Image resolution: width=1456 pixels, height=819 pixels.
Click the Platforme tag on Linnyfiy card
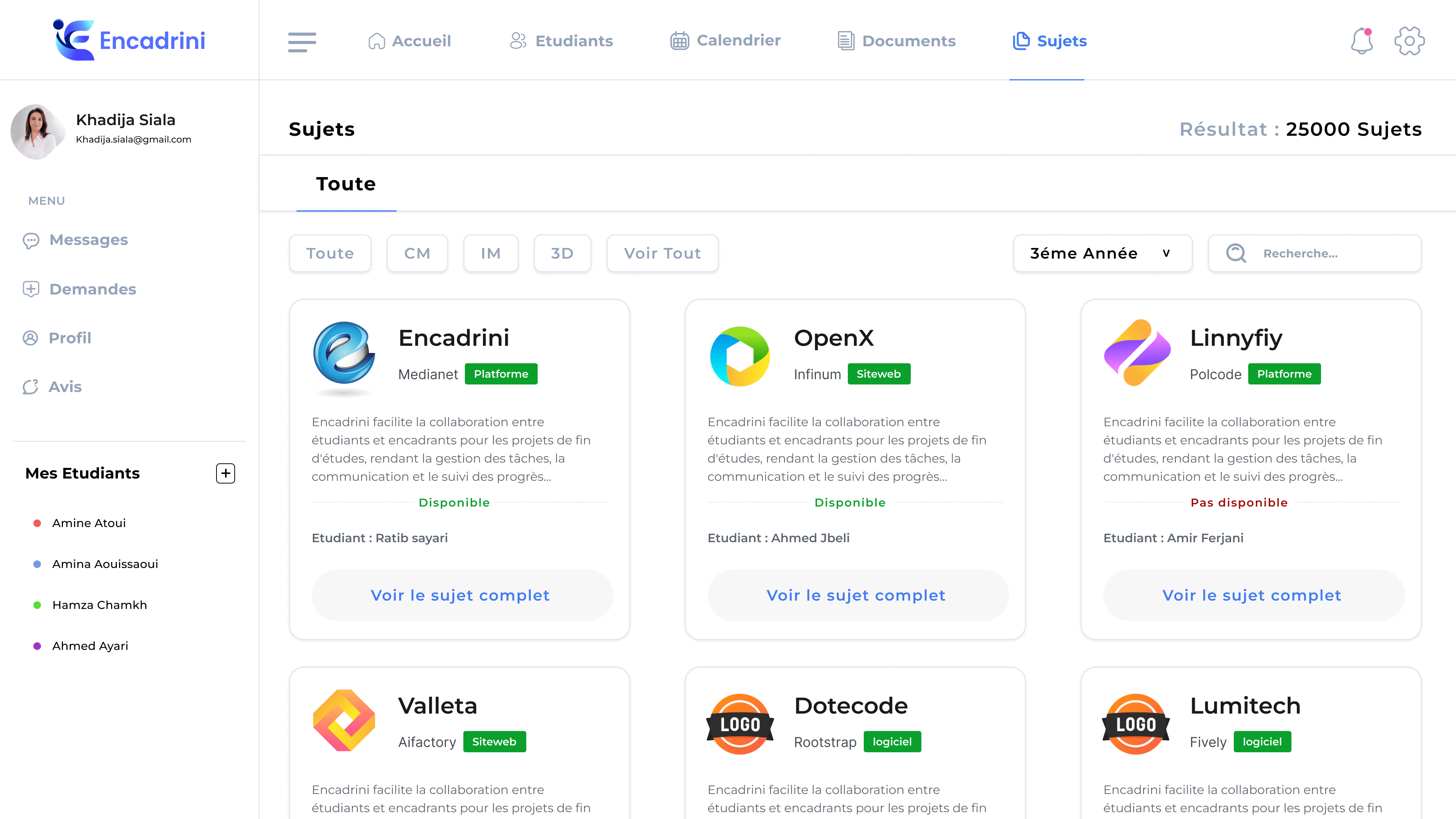[x=1284, y=374]
